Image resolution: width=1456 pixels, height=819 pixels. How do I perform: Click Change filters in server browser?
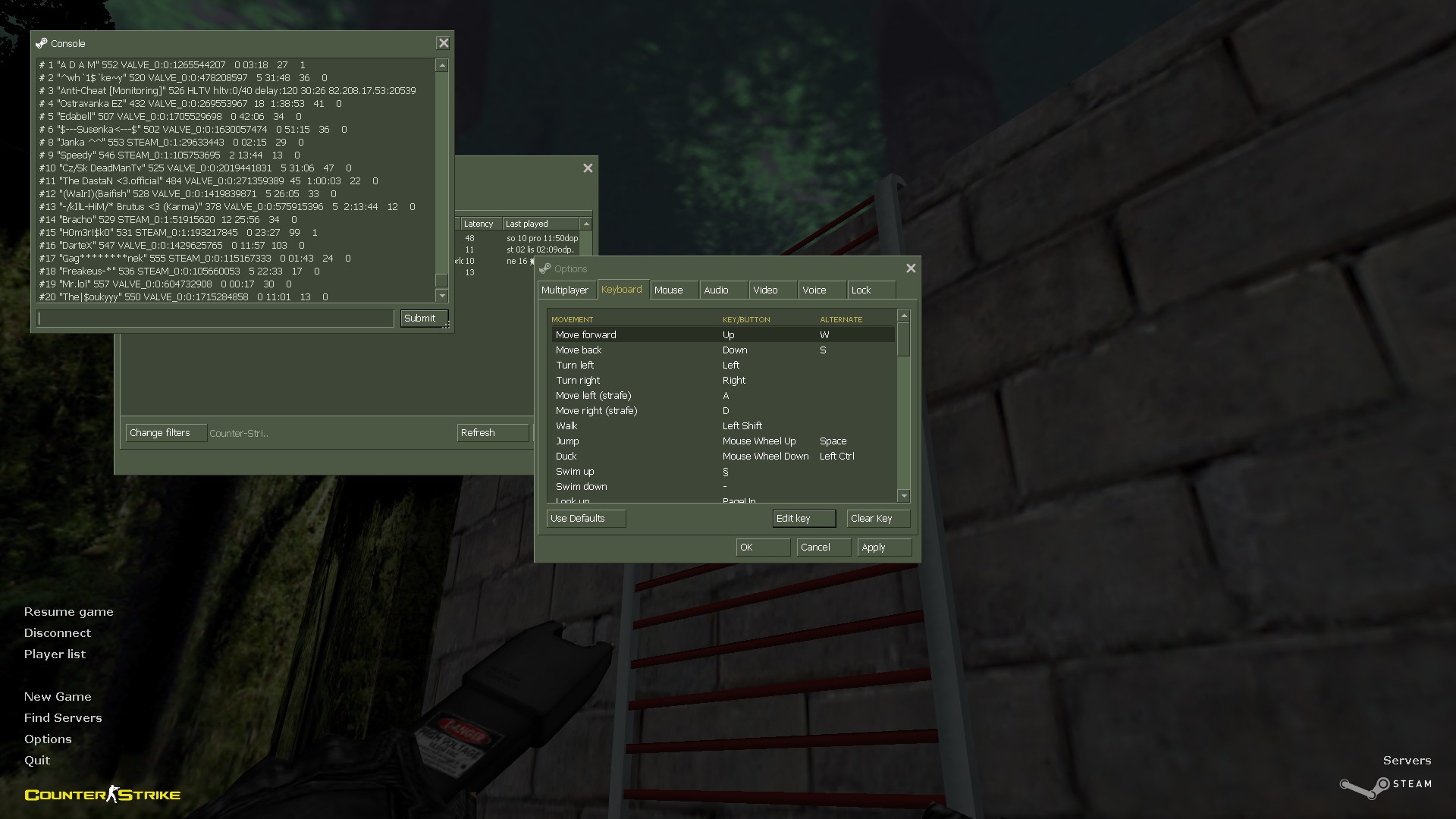click(x=165, y=433)
